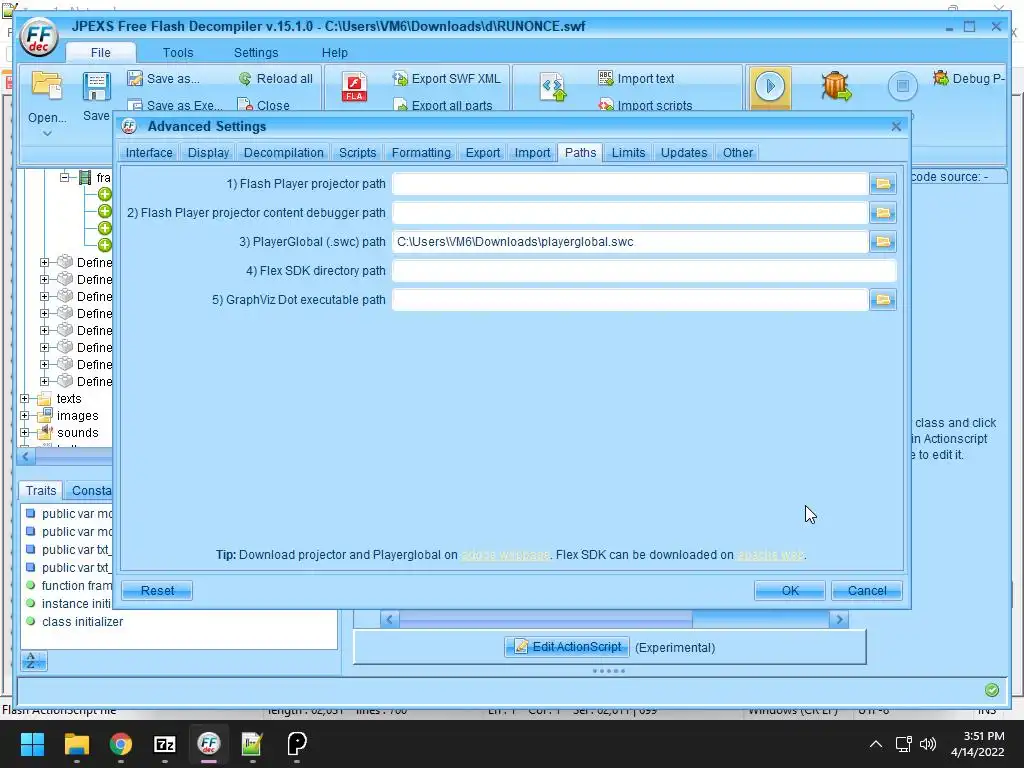Screen dimensions: 1024x768
Task: Collapse the frame node in tree
Action: tap(65, 177)
